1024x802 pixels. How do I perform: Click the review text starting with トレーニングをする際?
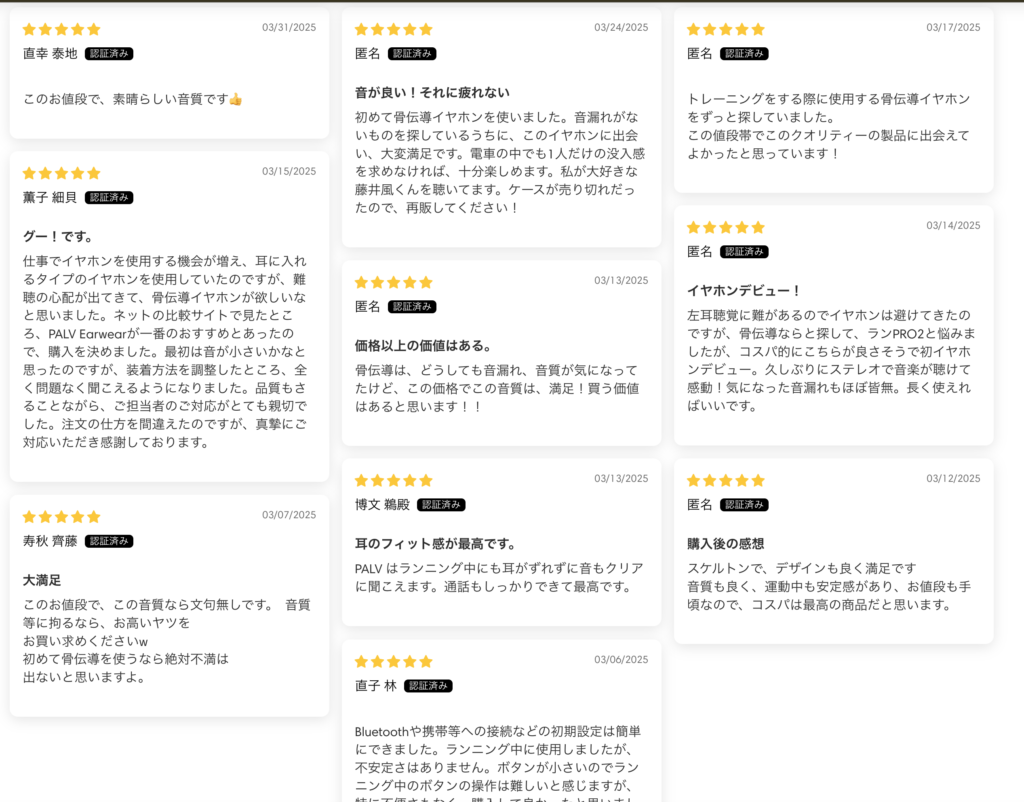[828, 126]
